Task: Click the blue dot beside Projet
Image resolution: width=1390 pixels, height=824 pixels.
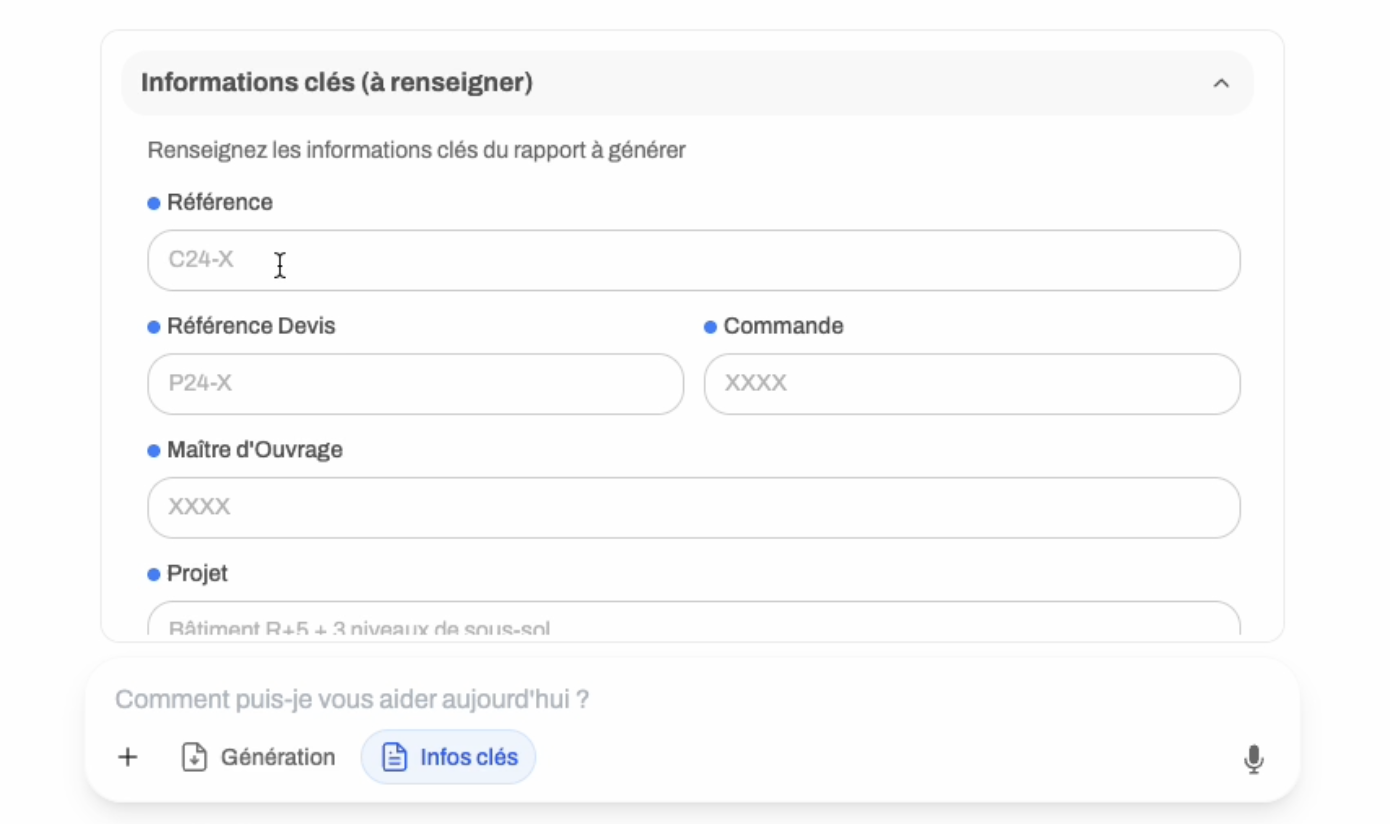Action: tap(152, 573)
